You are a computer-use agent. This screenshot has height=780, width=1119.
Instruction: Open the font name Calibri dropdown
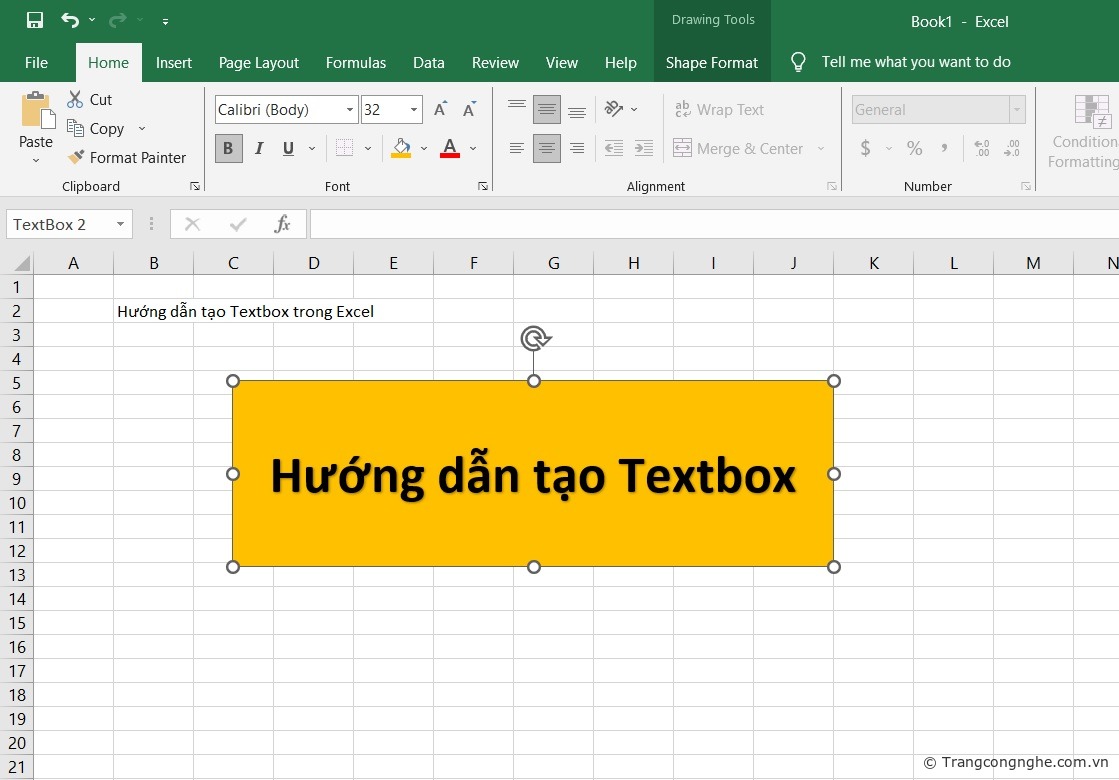click(350, 110)
